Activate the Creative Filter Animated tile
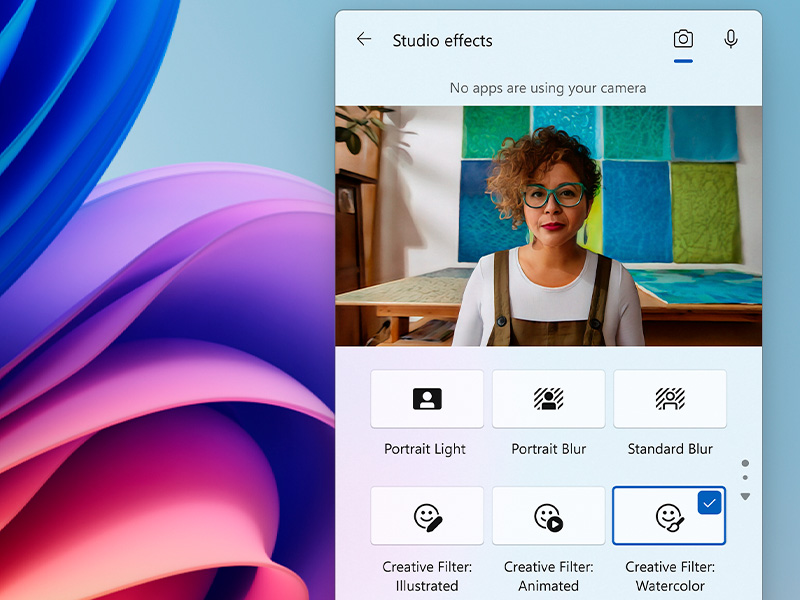This screenshot has height=600, width=800. pos(548,516)
